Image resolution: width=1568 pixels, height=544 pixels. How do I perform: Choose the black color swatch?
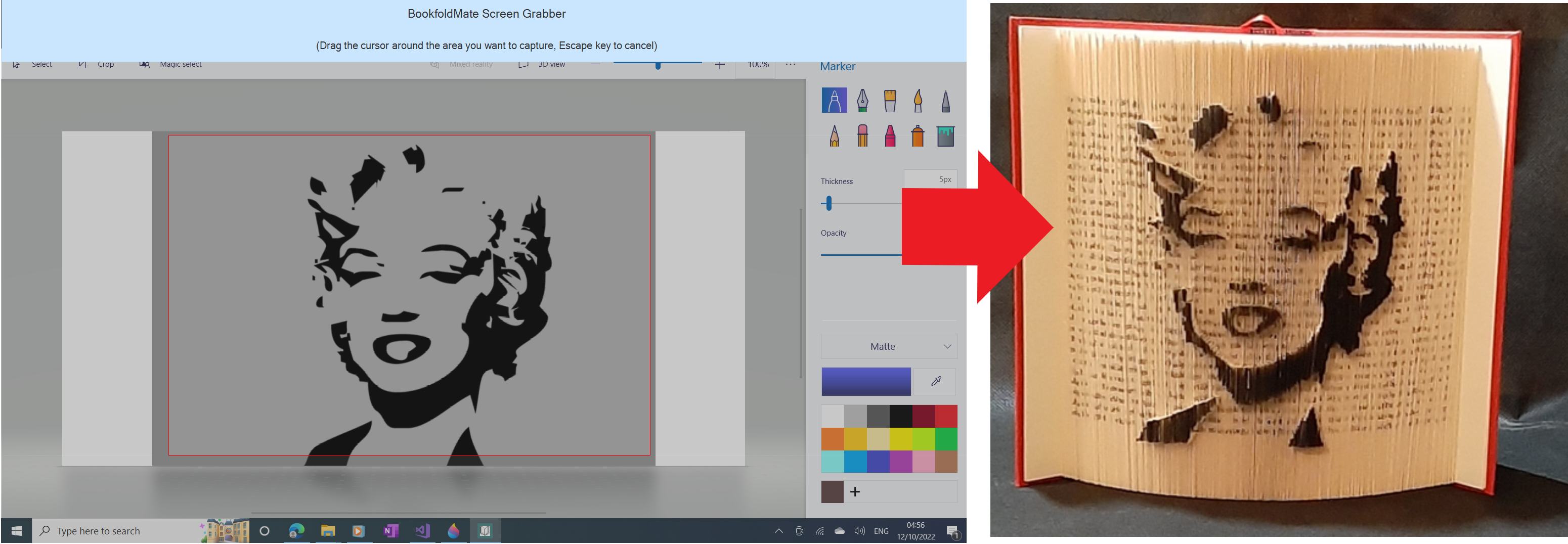(900, 416)
